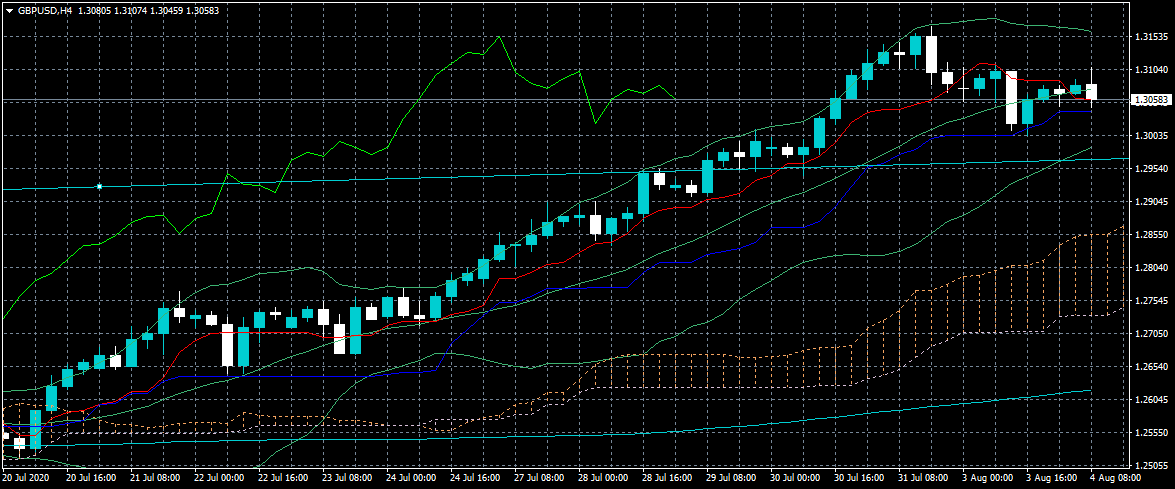Click the 1.29540 price axis label
This screenshot has width=1175, height=489.
[x=1151, y=168]
